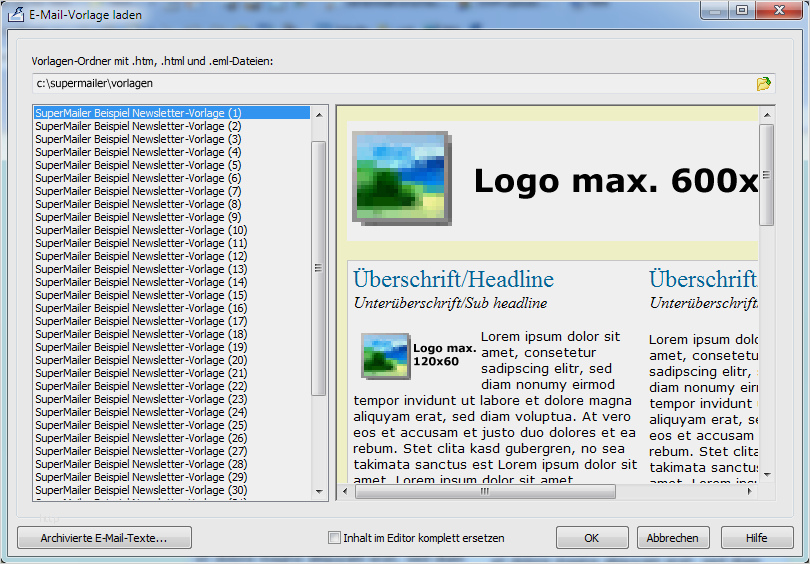Click preview horizontal scrollbar thumb
The width and height of the screenshot is (810, 564).
pyautogui.click(x=484, y=491)
